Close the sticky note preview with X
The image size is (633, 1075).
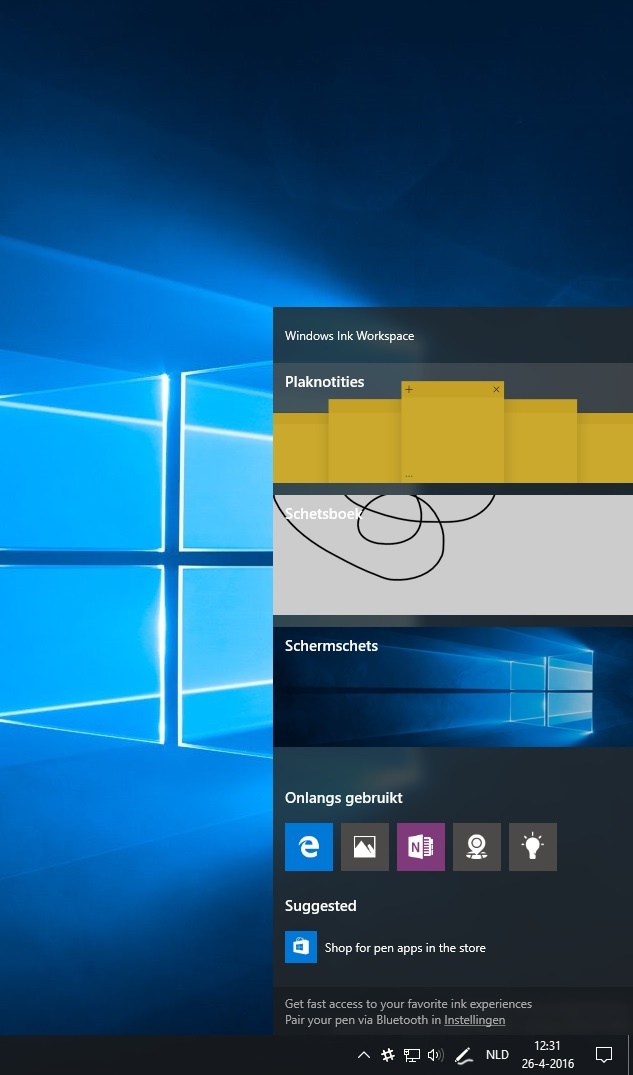point(497,389)
